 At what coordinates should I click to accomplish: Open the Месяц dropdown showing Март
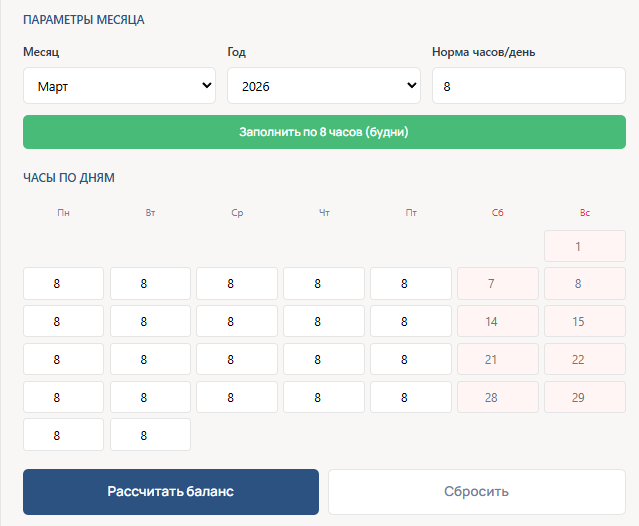click(119, 87)
